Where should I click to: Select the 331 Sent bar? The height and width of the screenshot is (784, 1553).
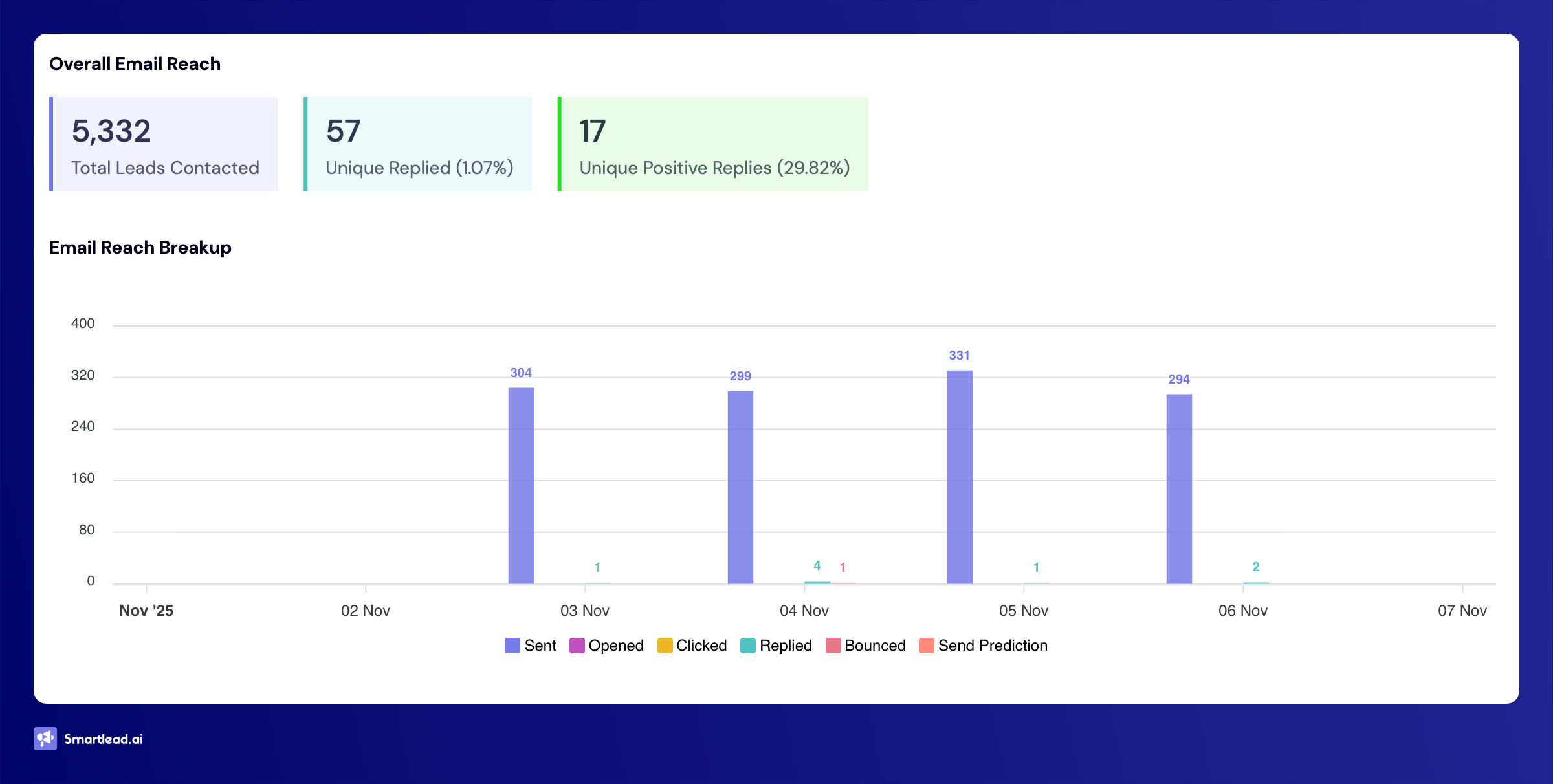pyautogui.click(x=960, y=477)
